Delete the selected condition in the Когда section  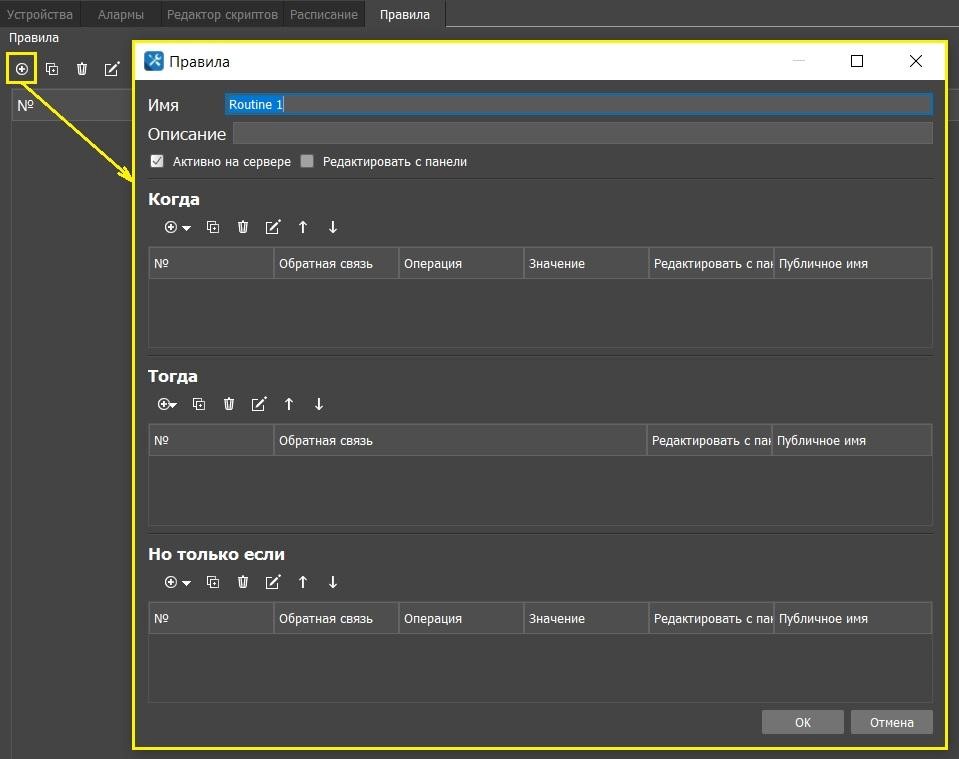pos(243,227)
